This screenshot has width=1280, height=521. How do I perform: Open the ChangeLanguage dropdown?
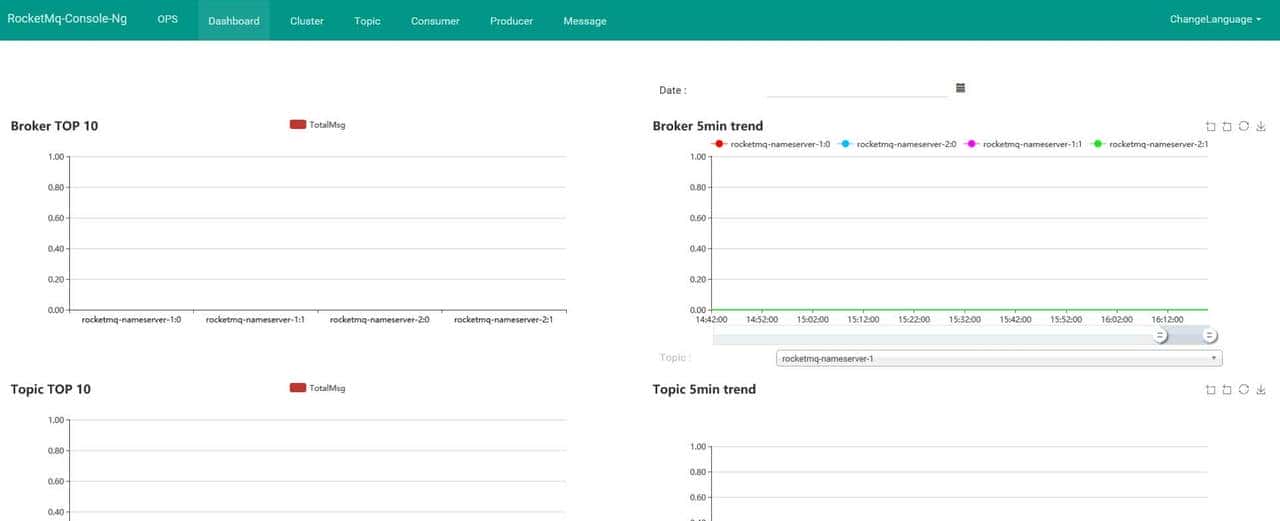pos(1215,20)
